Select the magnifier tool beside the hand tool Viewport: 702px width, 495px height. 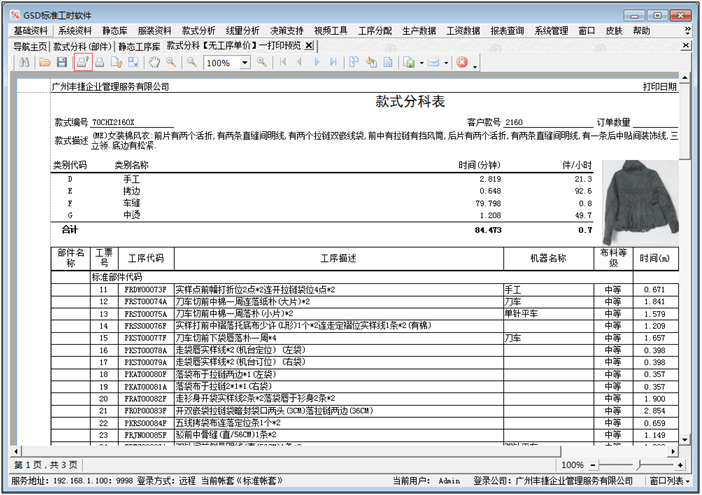pos(171,62)
